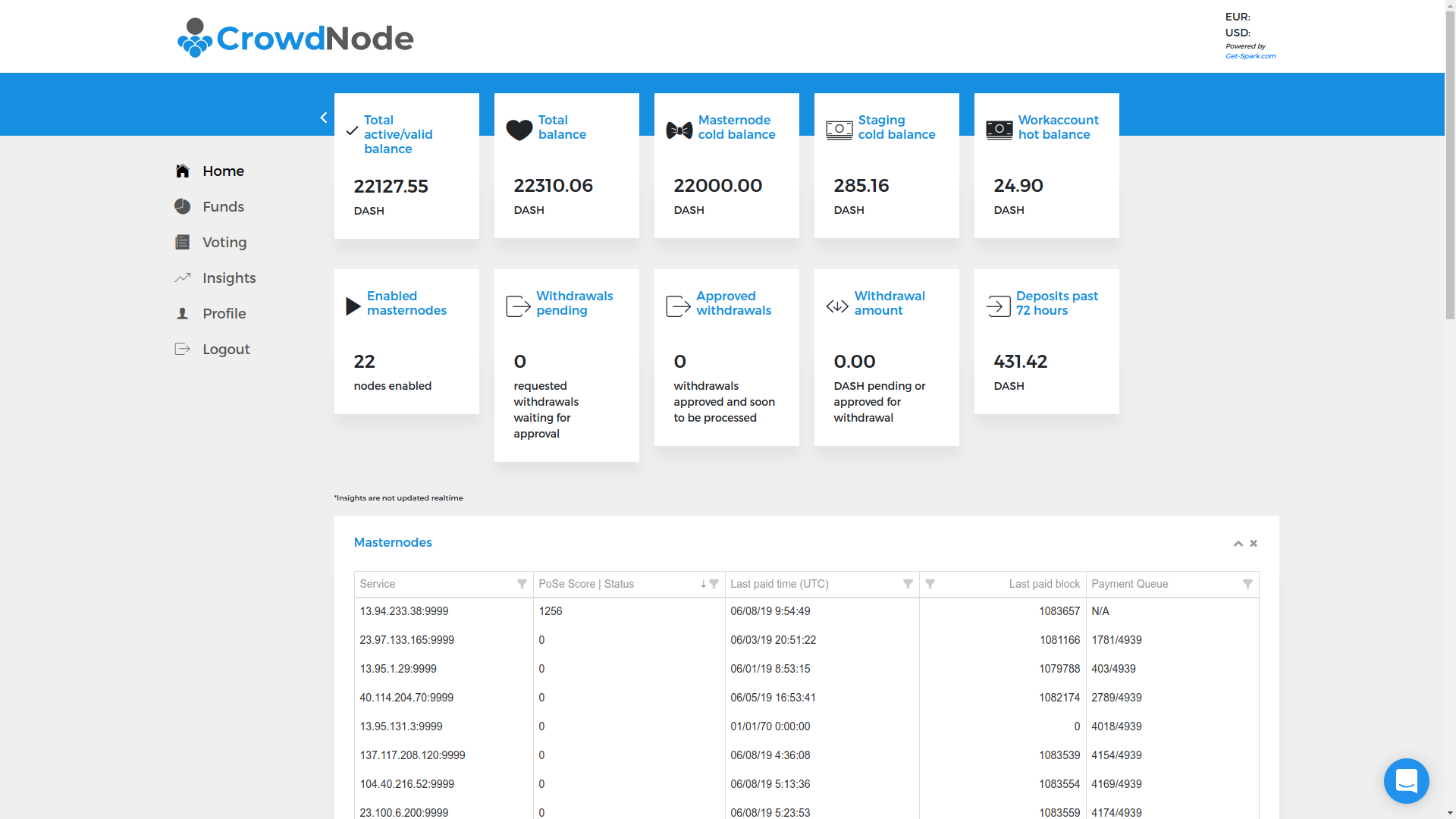Open filter for Last paid time column
Image resolution: width=1456 pixels, height=819 pixels.
(x=908, y=584)
